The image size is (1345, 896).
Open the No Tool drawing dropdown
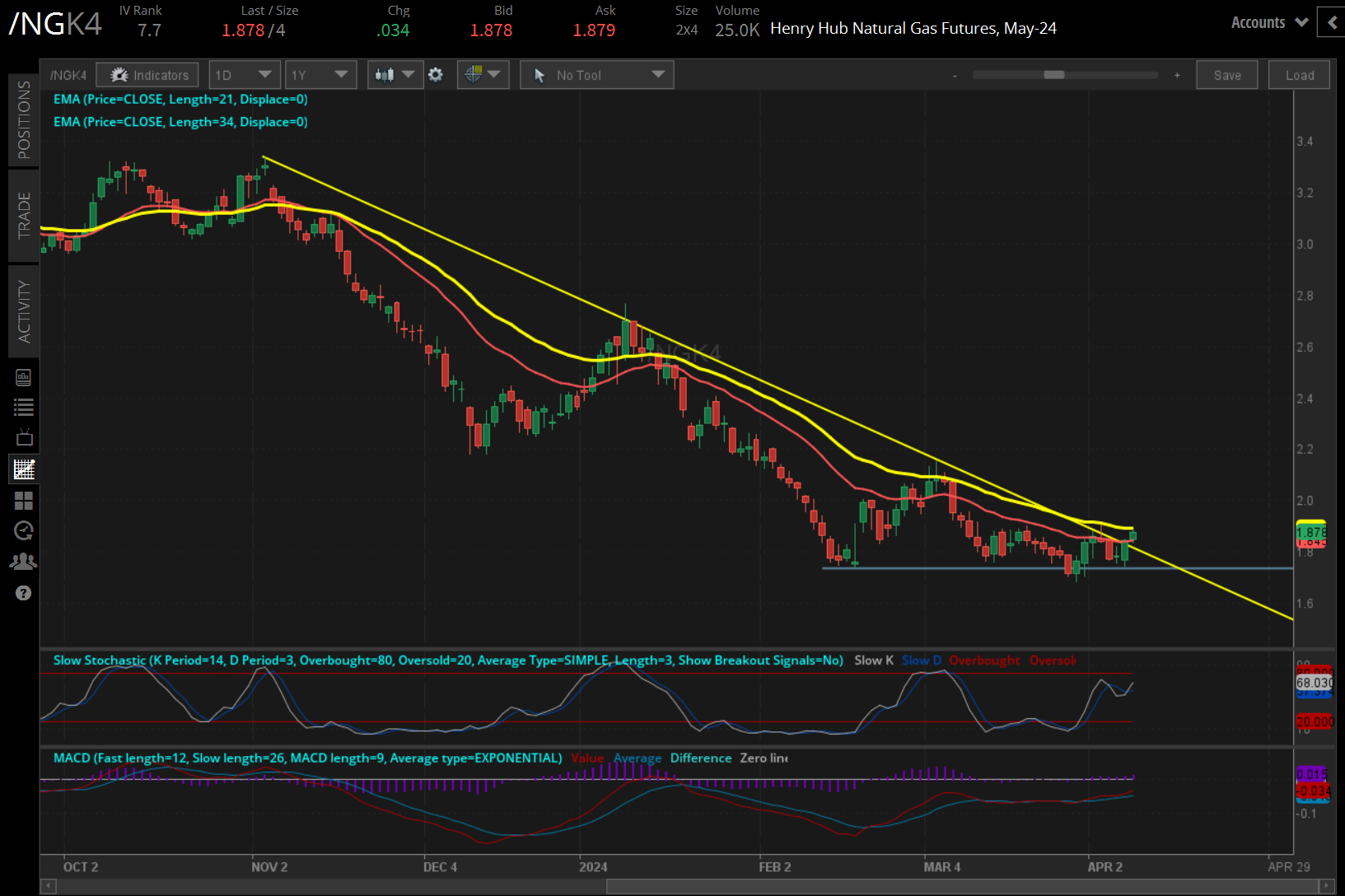(x=596, y=75)
